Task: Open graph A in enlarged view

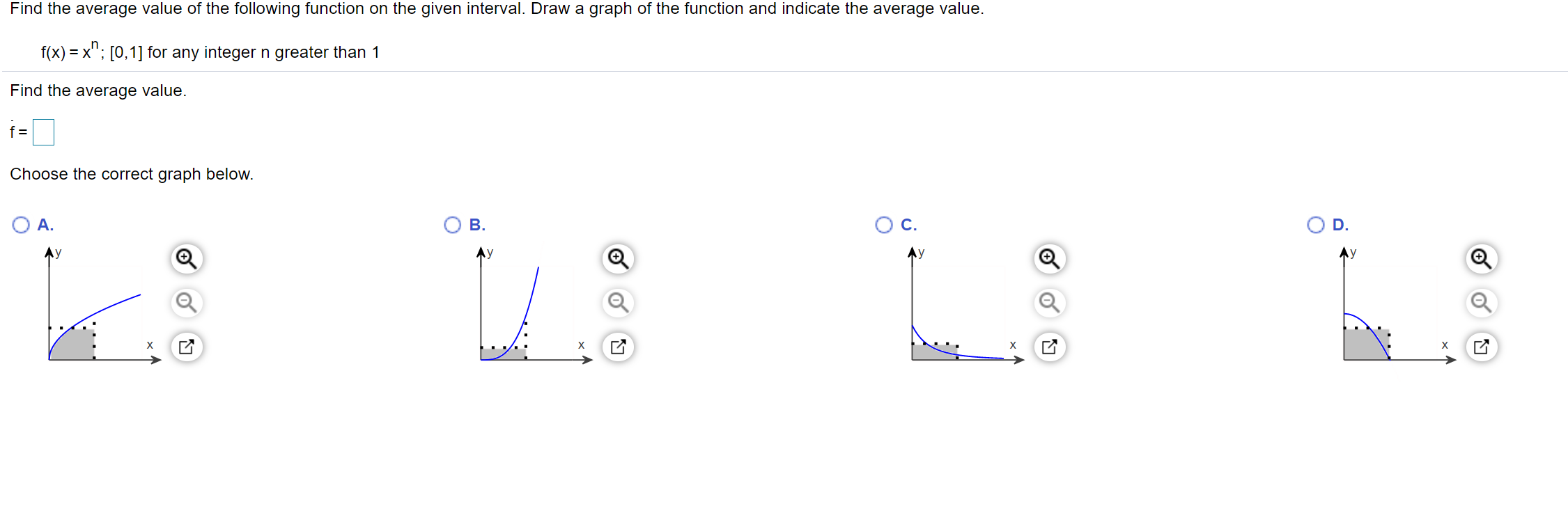Action: (186, 347)
